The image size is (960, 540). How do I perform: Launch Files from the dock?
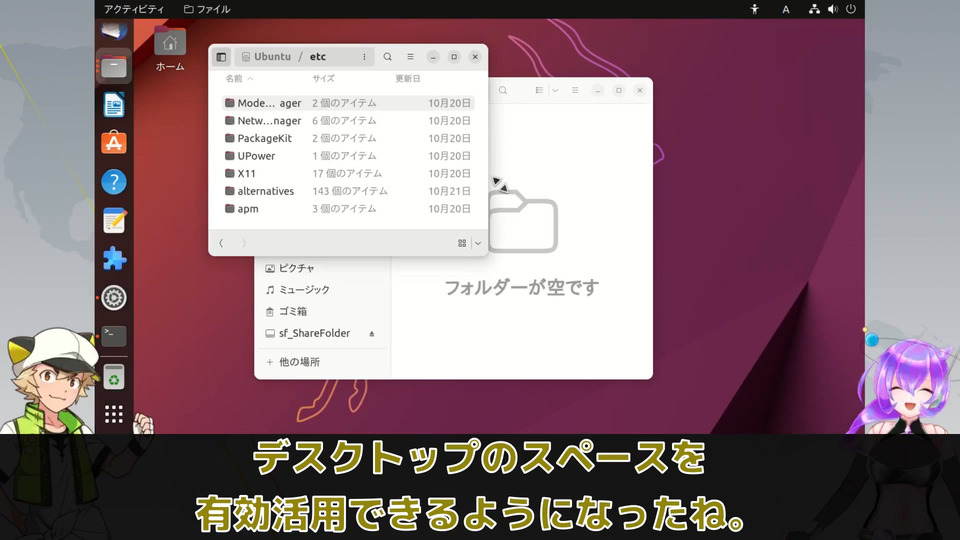tap(114, 66)
